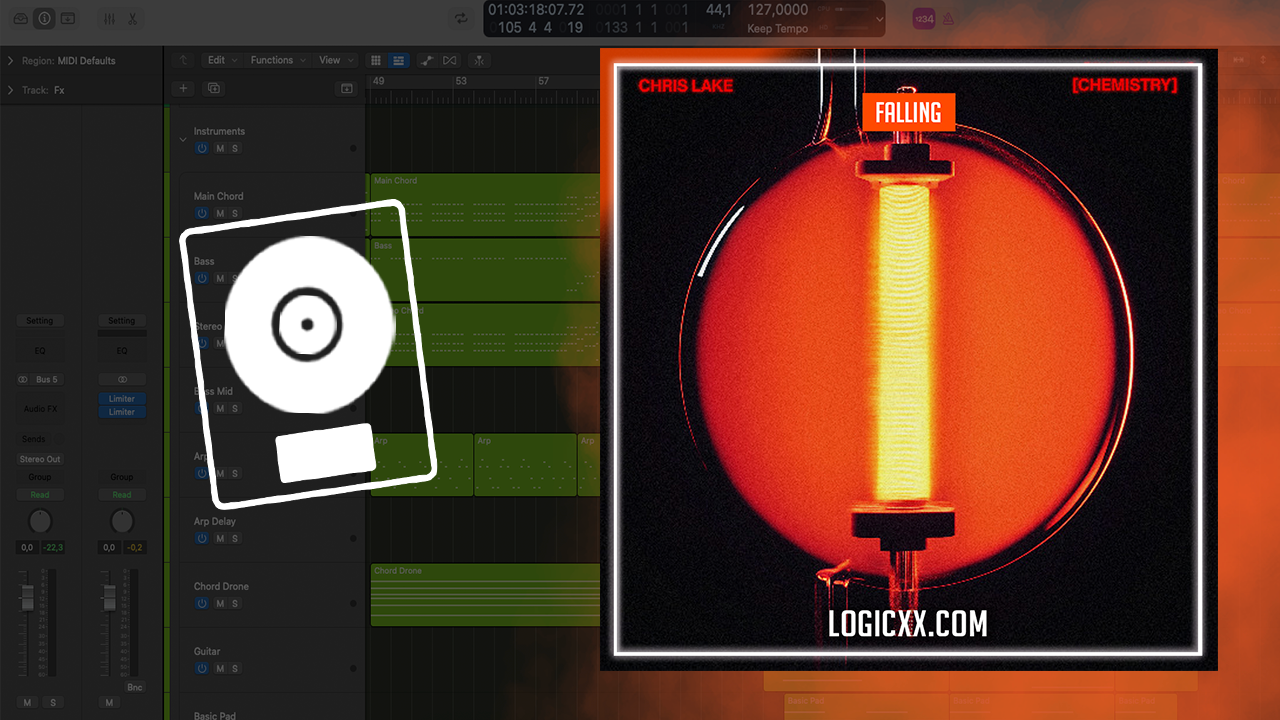The image size is (1280, 720).
Task: Open the Editors scissors icon
Action: coord(132,19)
